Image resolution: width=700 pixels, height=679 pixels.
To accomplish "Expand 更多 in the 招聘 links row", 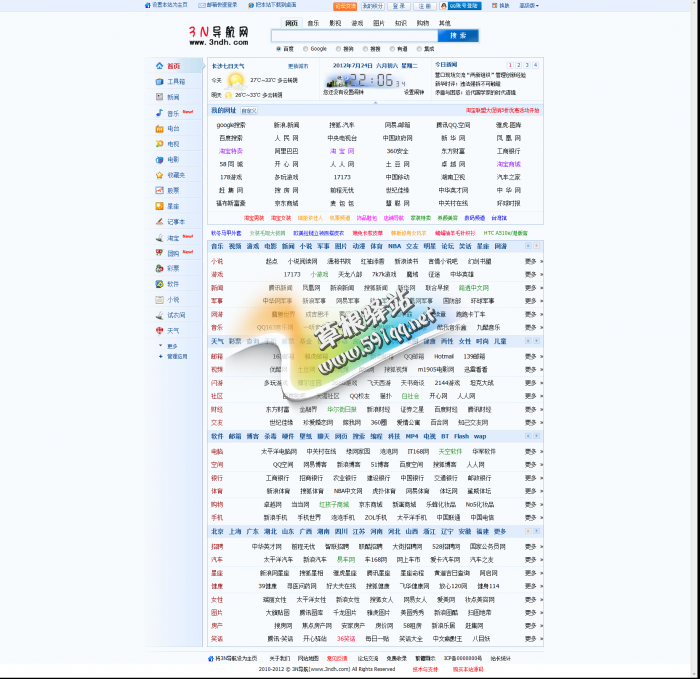I will [x=533, y=546].
